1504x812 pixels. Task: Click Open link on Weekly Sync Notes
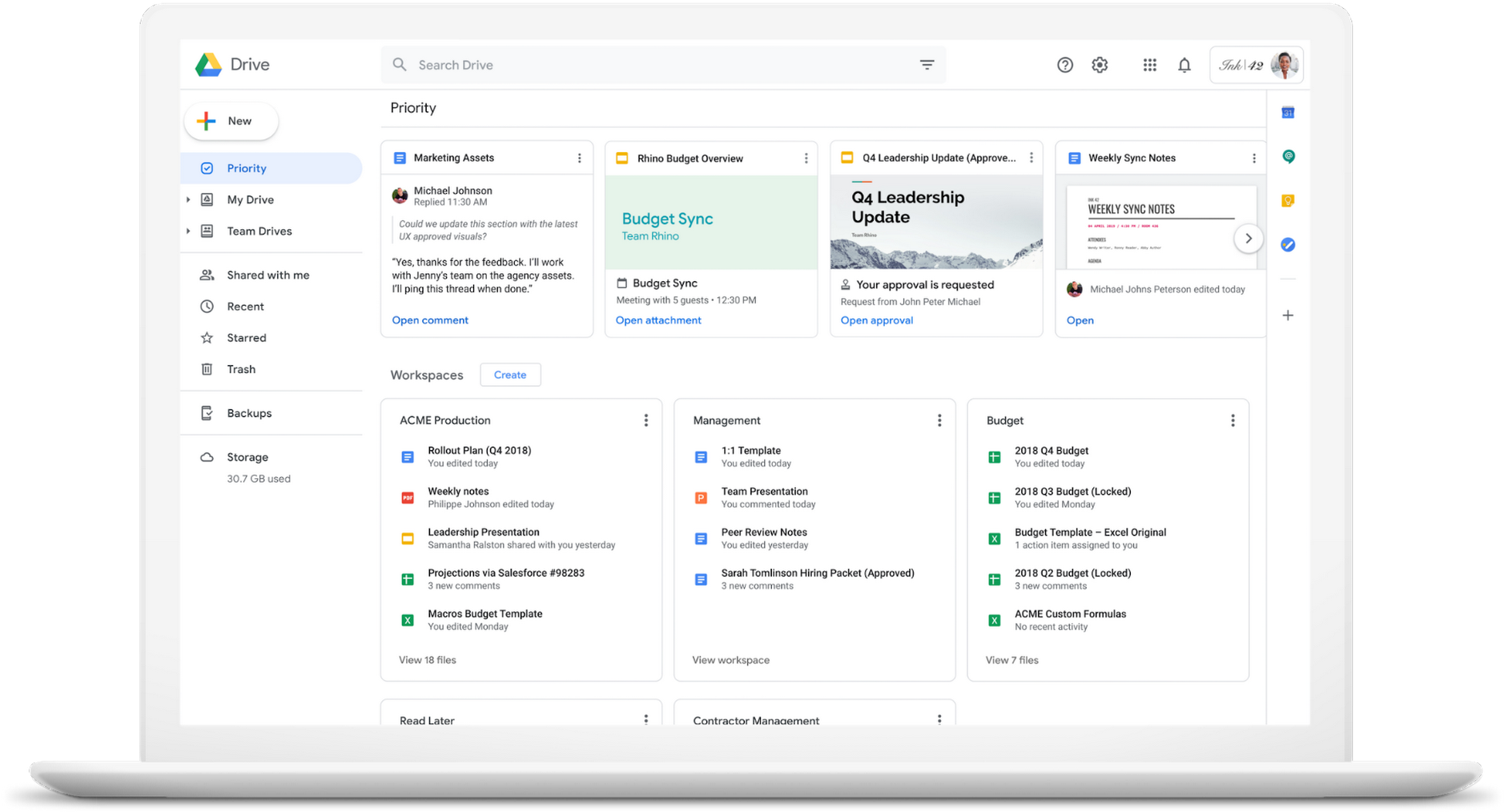point(1080,320)
